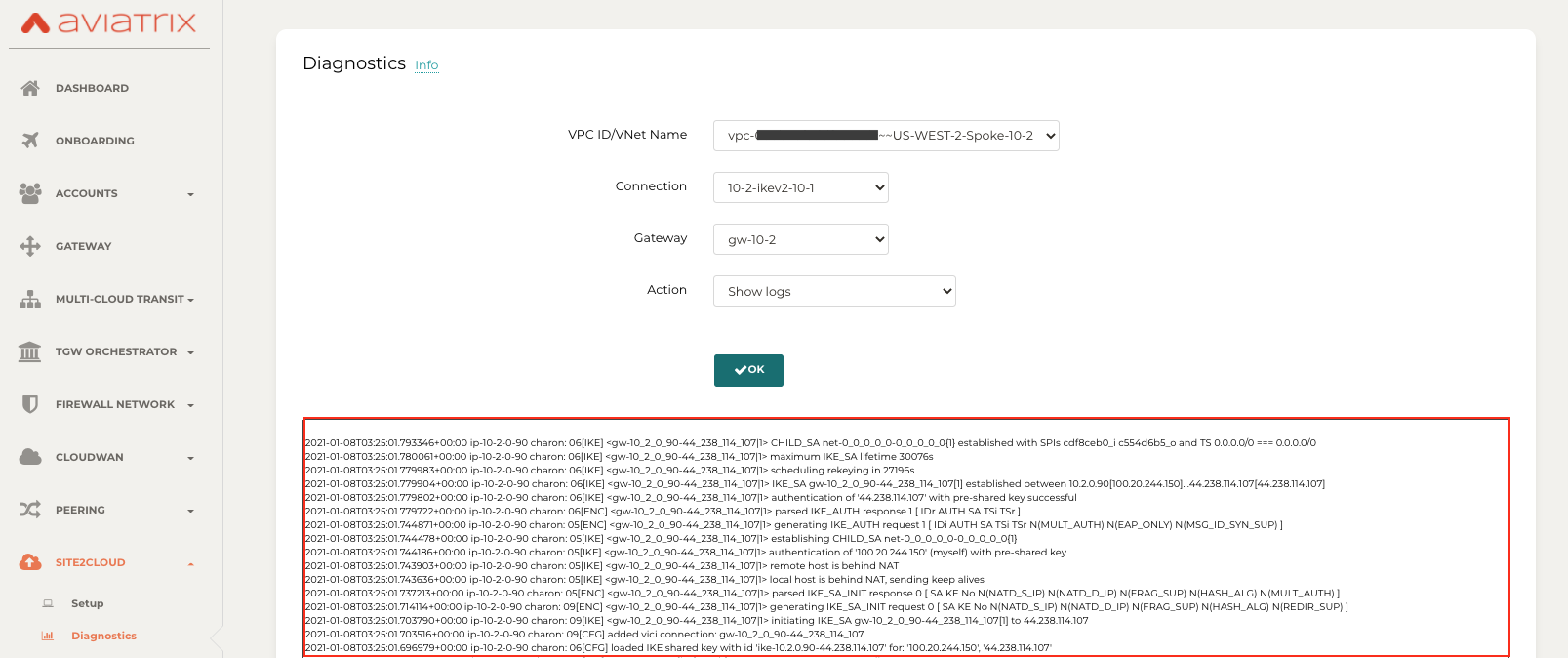
Task: Click log line about initiating IKE_SA
Action: [x=697, y=620]
